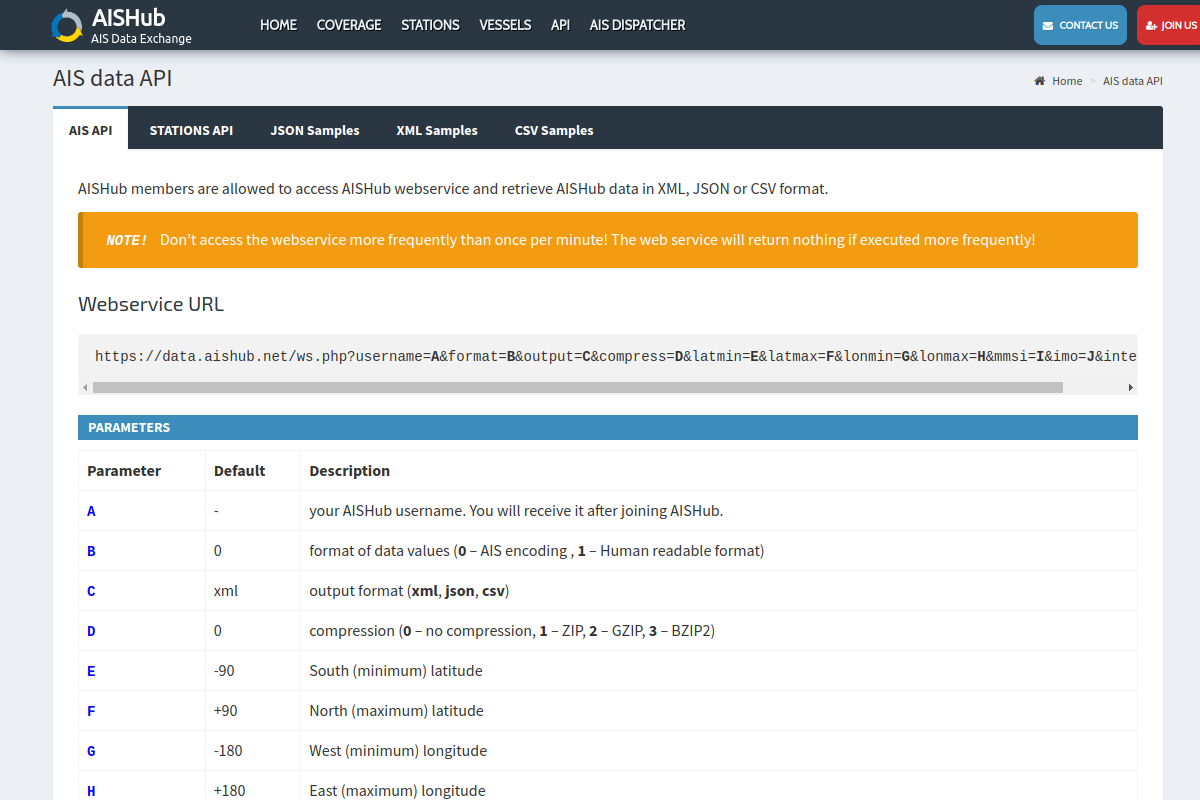Image resolution: width=1200 pixels, height=800 pixels.
Task: Click the user-plus icon in Join Us
Action: pyautogui.click(x=1152, y=25)
